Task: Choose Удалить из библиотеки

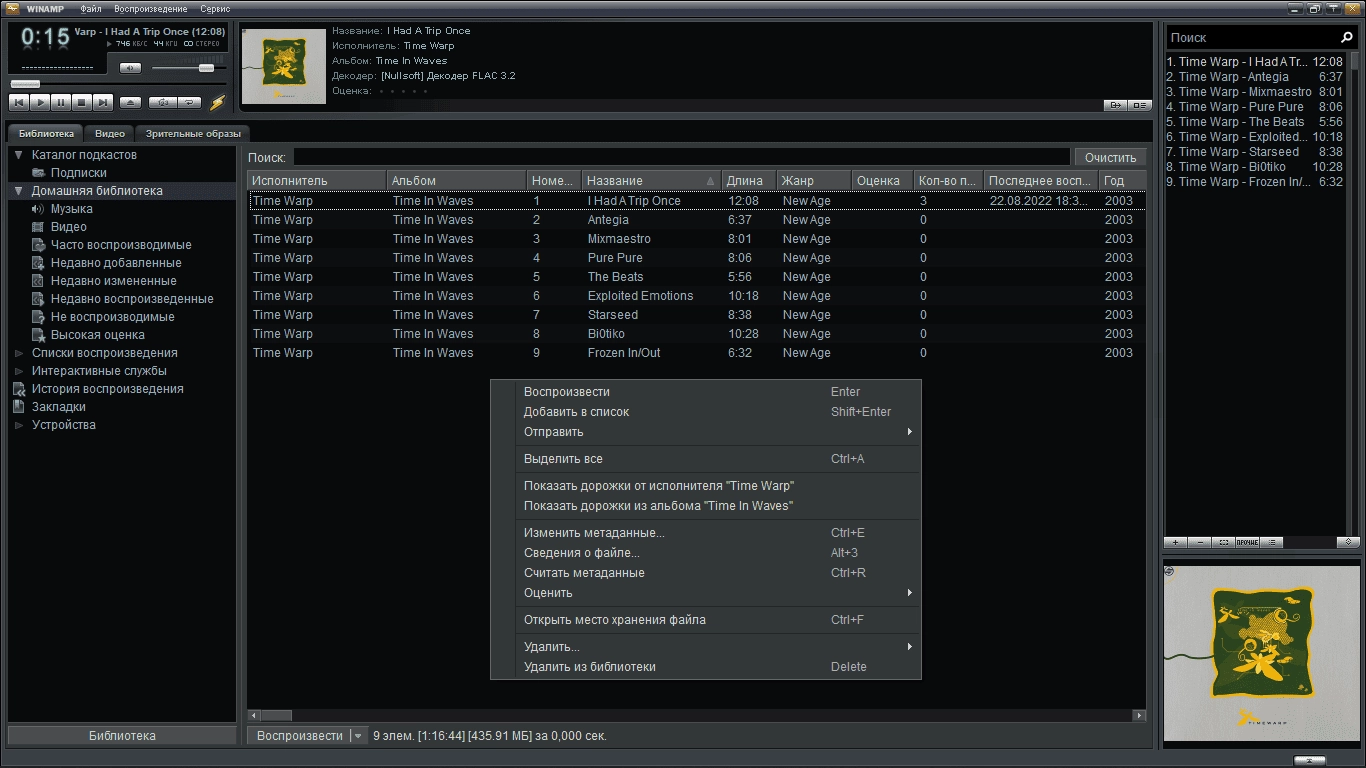Action: [706, 667]
